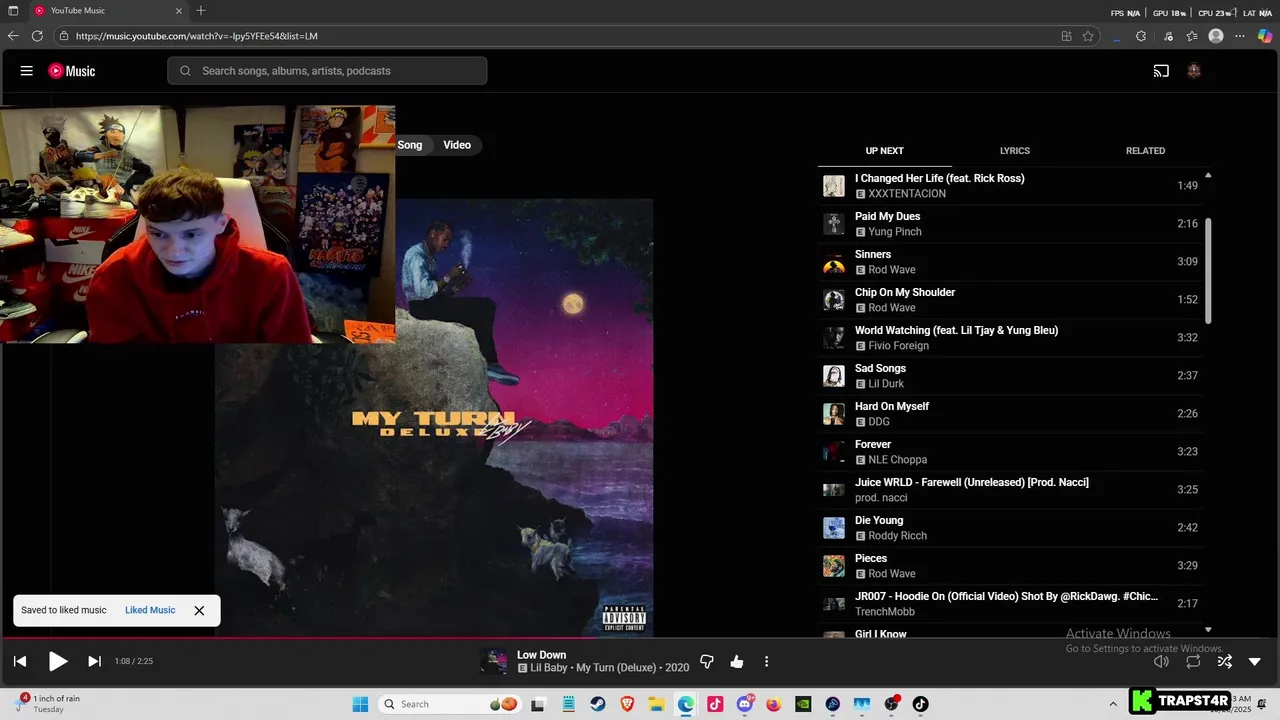
Task: Toggle shuffle queue
Action: pos(1224,661)
